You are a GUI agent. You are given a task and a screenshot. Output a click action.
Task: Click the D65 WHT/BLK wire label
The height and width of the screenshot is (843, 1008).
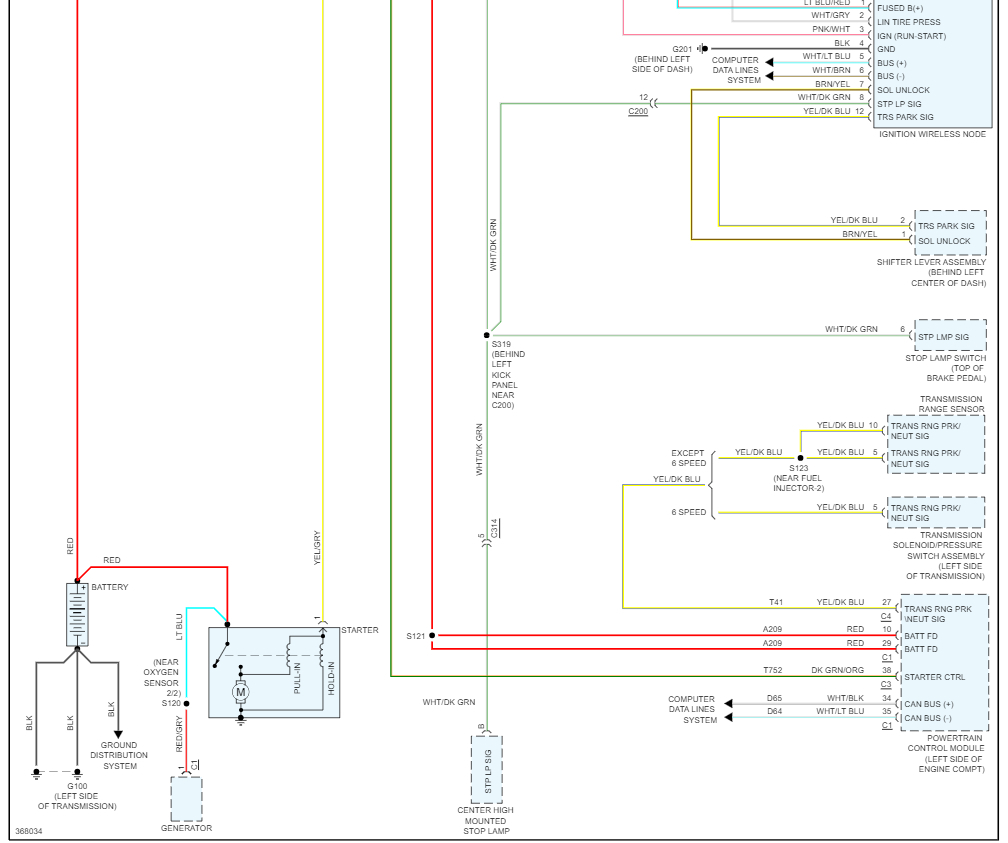click(815, 698)
